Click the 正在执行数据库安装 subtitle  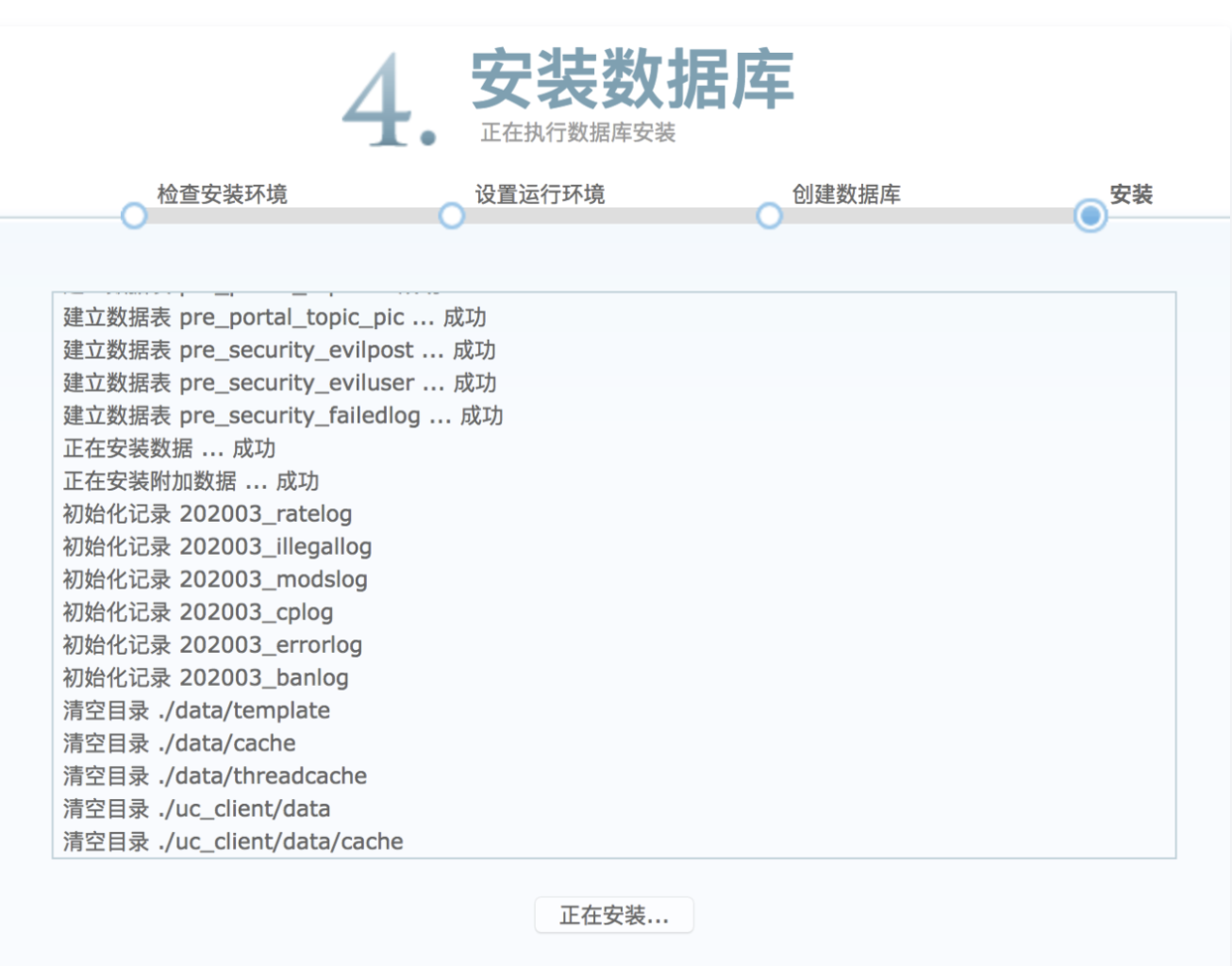[x=578, y=133]
